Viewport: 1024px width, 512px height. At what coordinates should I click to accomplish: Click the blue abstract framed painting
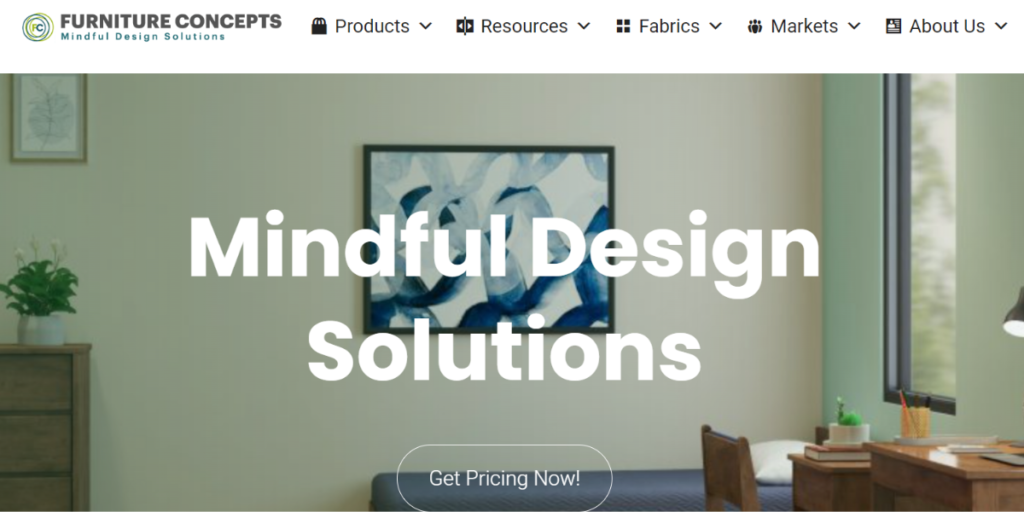tap(488, 239)
